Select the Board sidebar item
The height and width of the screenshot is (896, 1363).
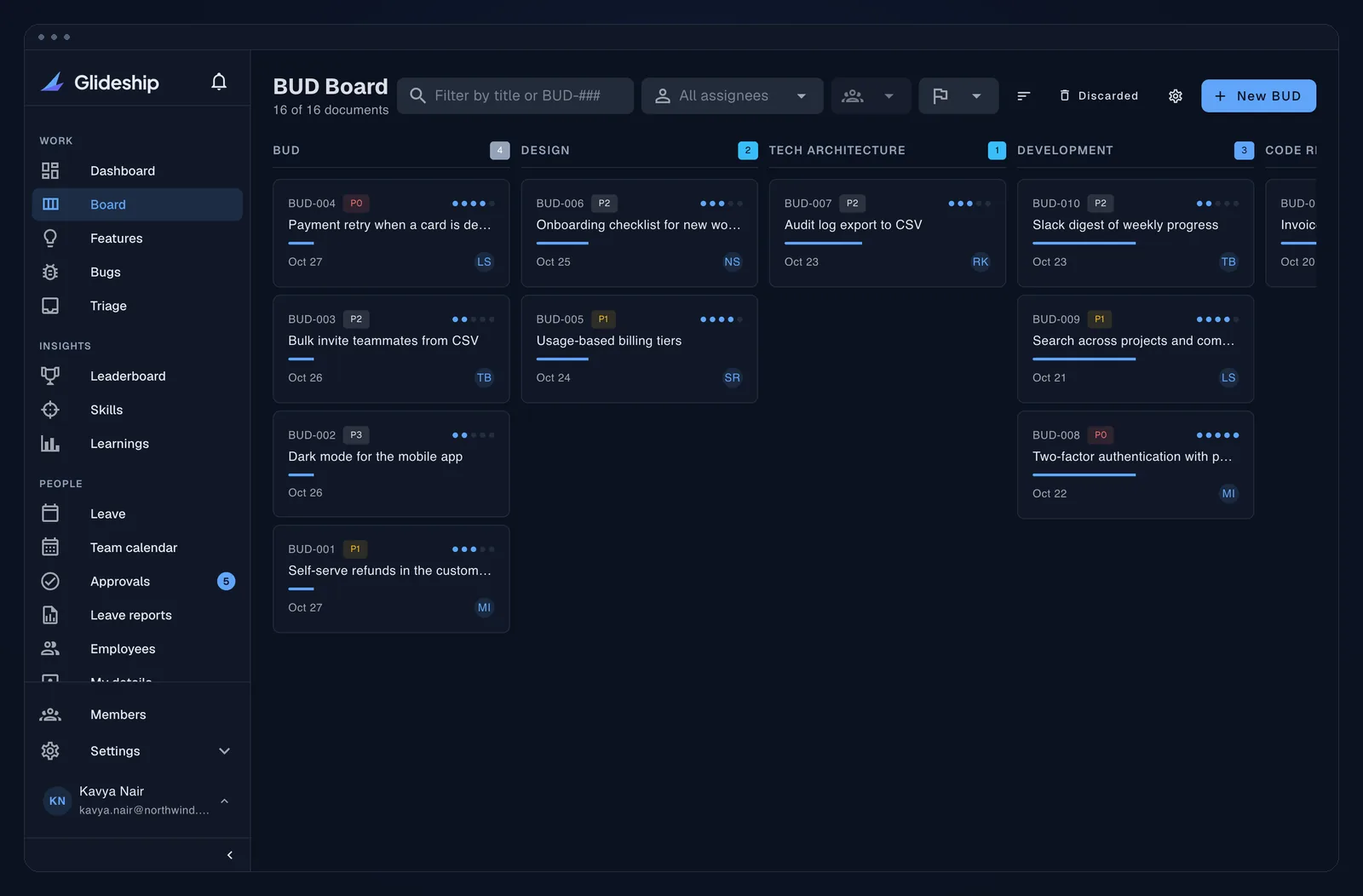(137, 204)
